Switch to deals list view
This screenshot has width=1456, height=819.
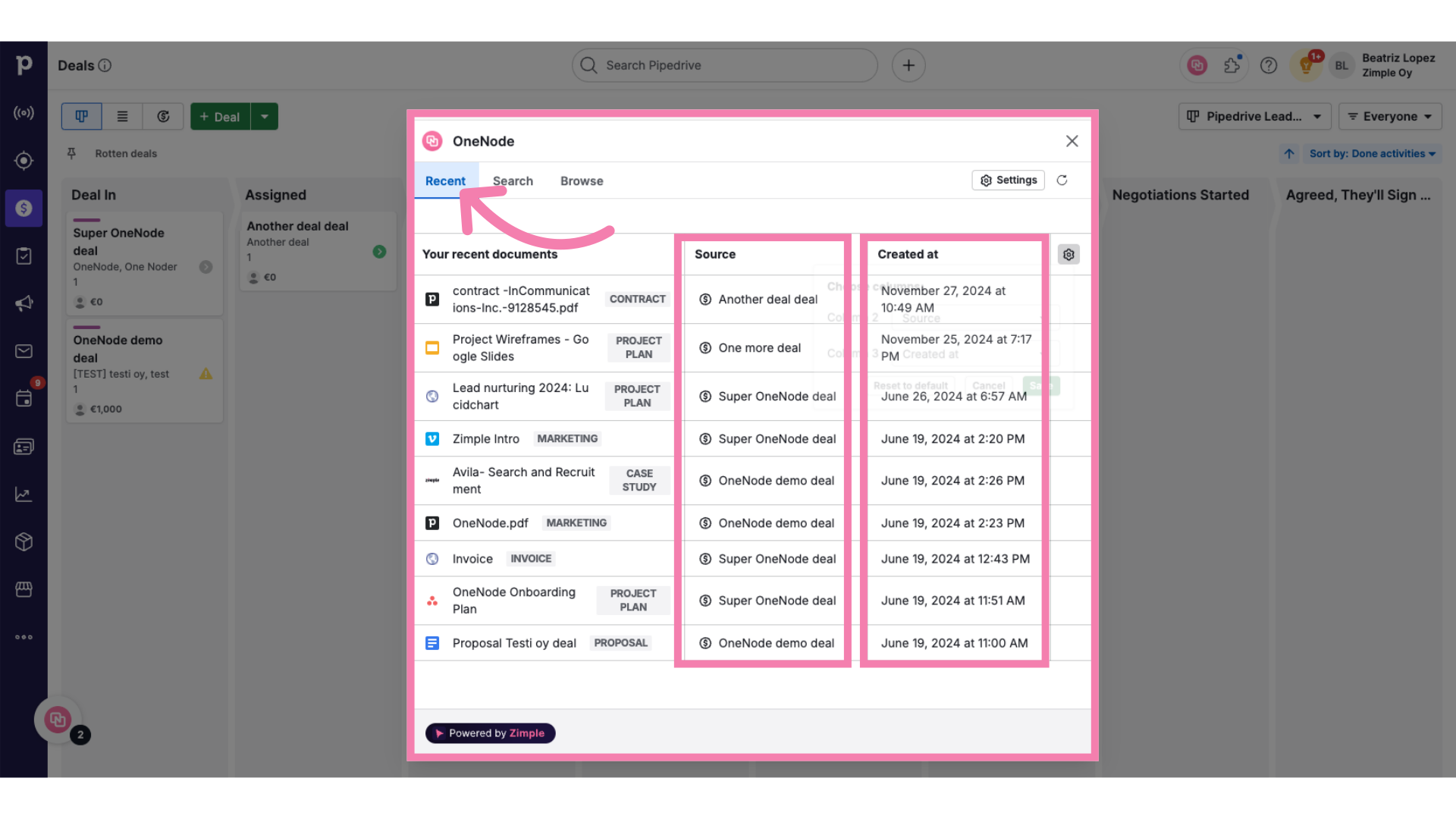tap(122, 116)
